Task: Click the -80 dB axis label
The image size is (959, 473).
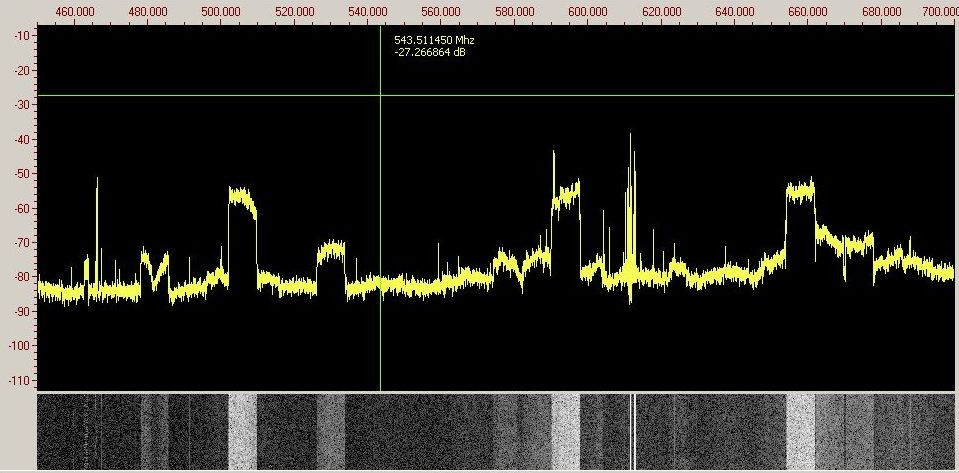Action: pos(21,277)
